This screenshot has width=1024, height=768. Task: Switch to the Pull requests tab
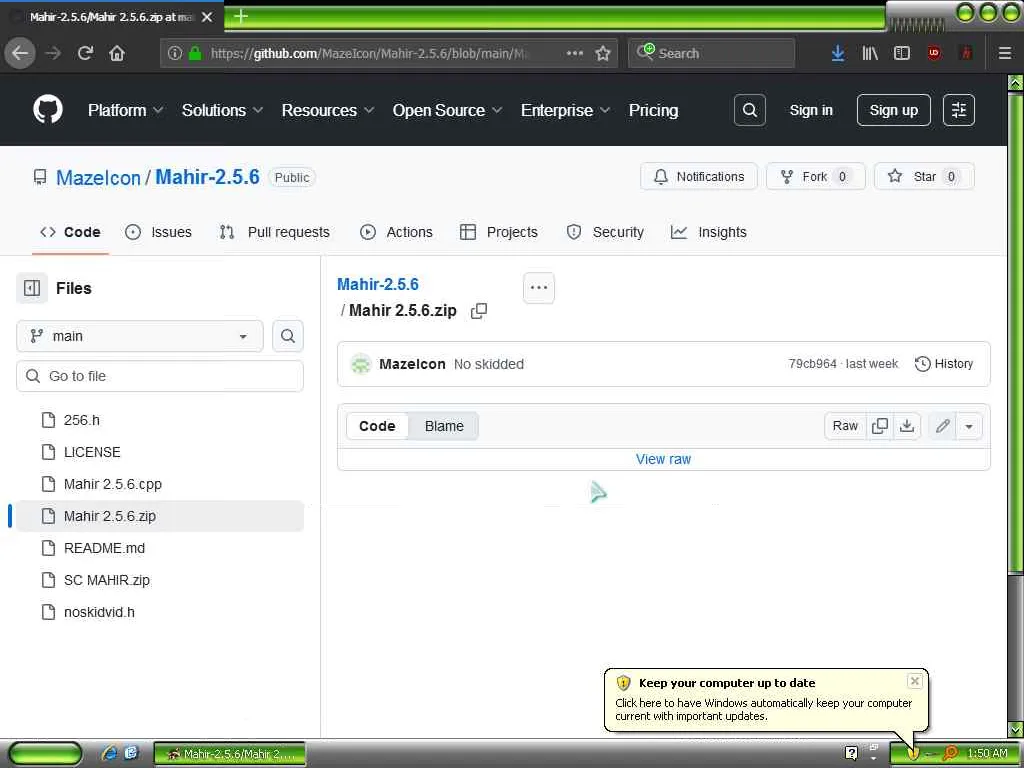pyautogui.click(x=274, y=232)
